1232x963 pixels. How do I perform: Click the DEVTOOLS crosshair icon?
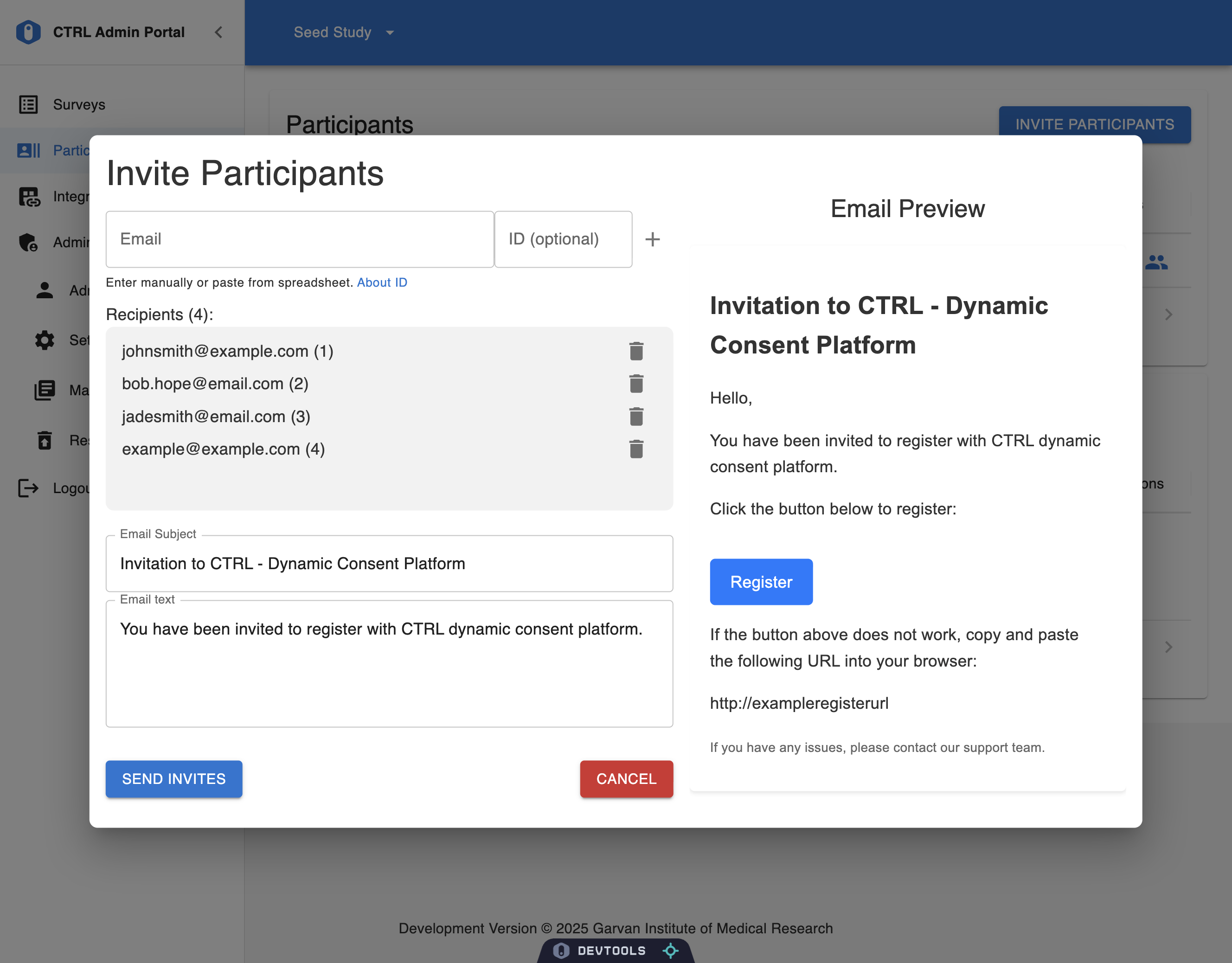click(670, 950)
